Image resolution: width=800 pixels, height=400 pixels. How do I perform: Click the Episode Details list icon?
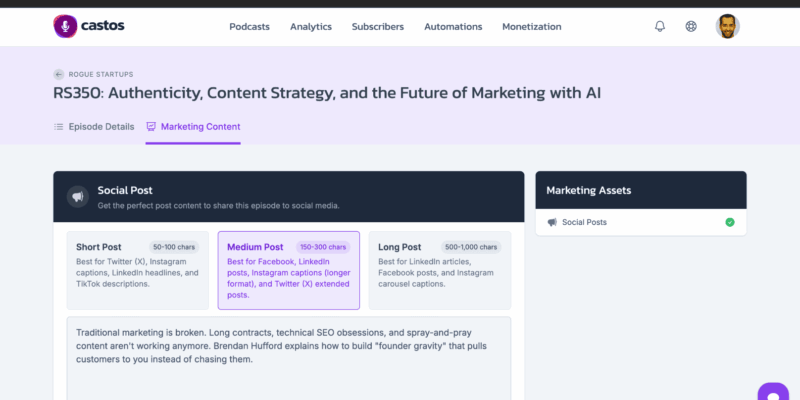click(59, 127)
